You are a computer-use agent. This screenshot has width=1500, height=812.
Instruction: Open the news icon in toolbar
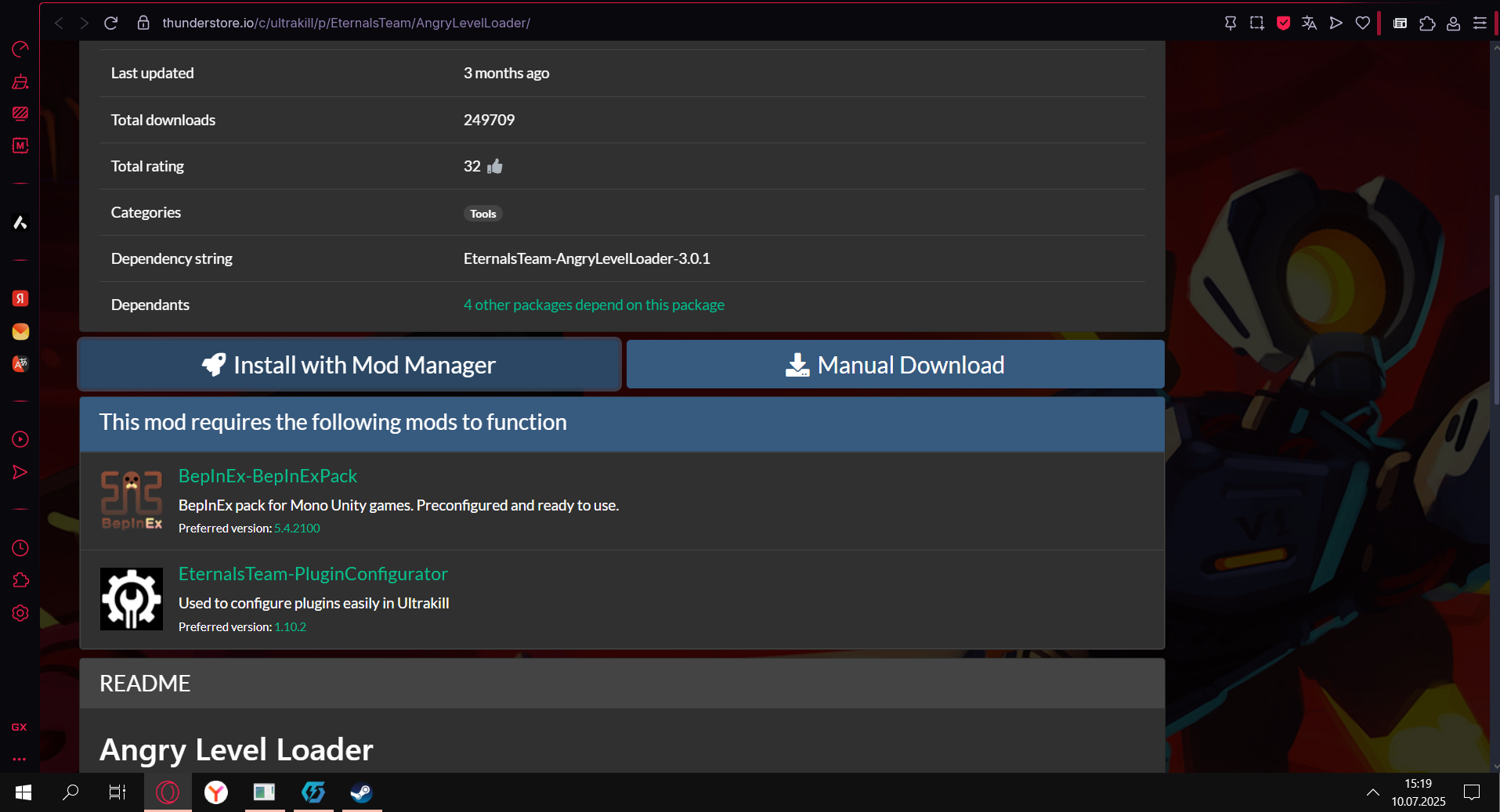point(1401,23)
